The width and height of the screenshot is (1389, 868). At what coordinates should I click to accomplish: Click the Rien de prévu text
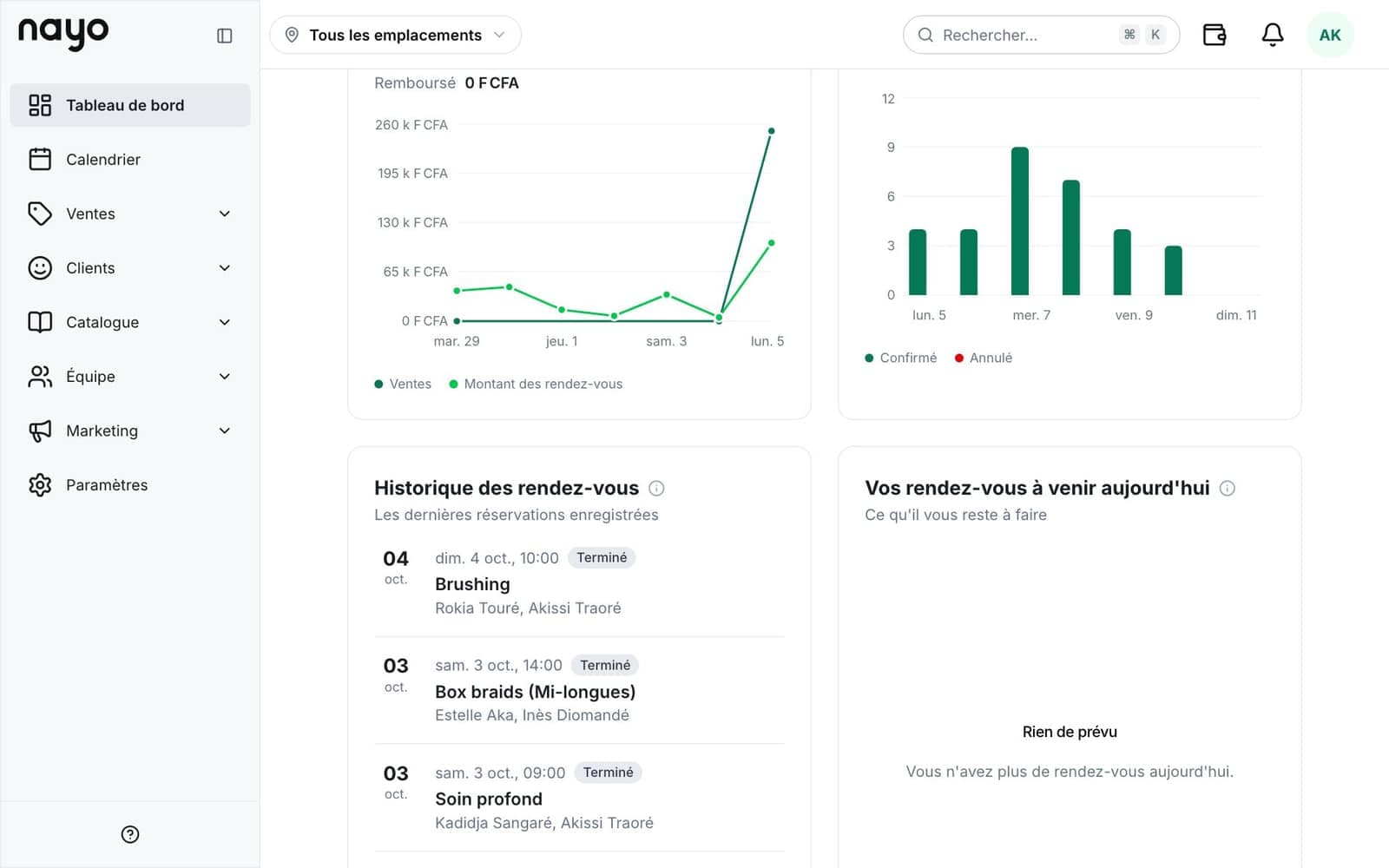1070,732
